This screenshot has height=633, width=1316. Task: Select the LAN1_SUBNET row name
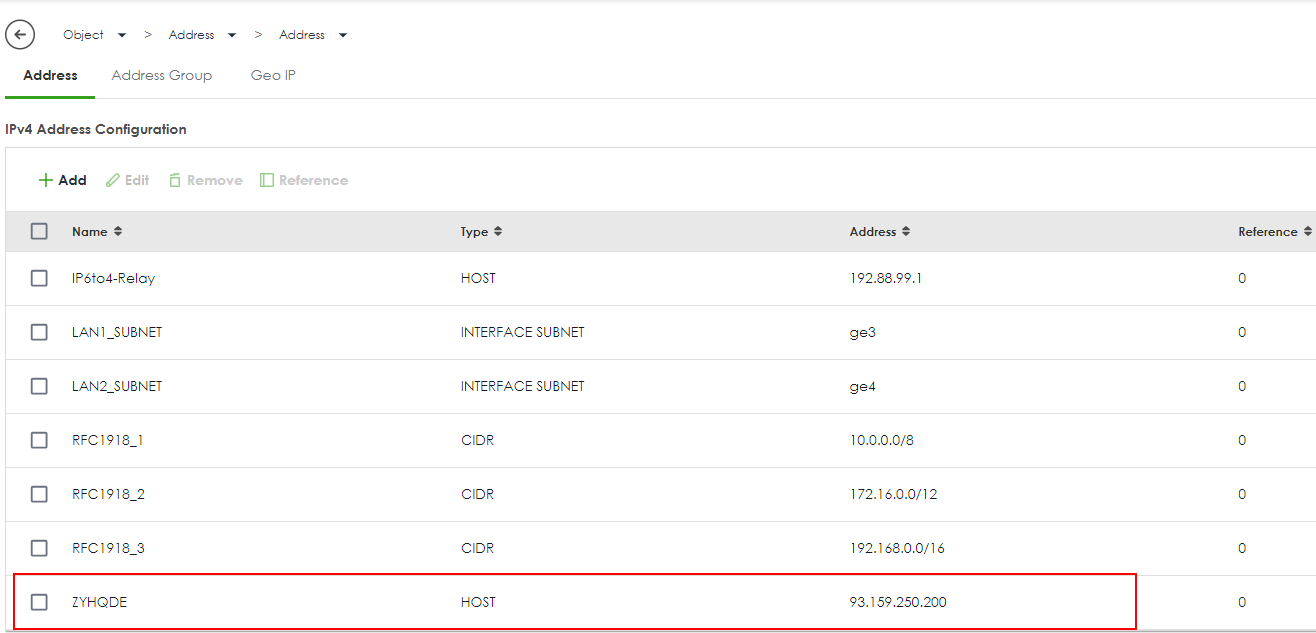[x=117, y=333]
